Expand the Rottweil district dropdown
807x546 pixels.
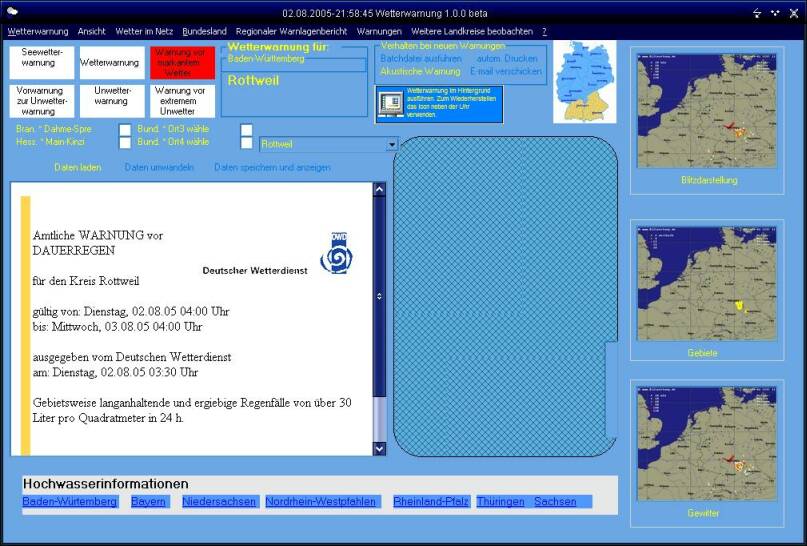pyautogui.click(x=392, y=144)
